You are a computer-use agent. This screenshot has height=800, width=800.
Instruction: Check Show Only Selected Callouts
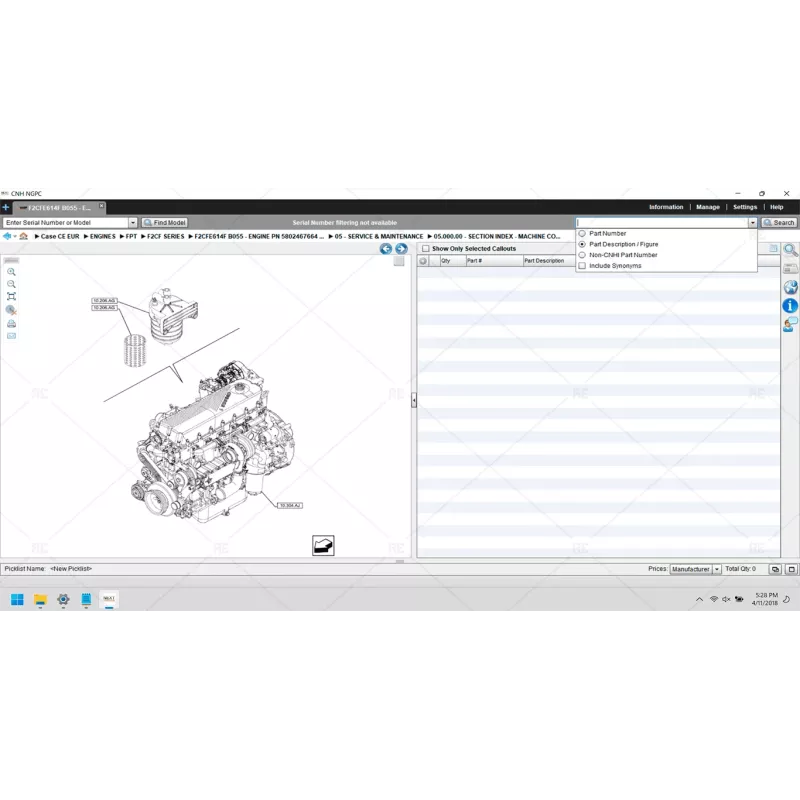[x=424, y=248]
